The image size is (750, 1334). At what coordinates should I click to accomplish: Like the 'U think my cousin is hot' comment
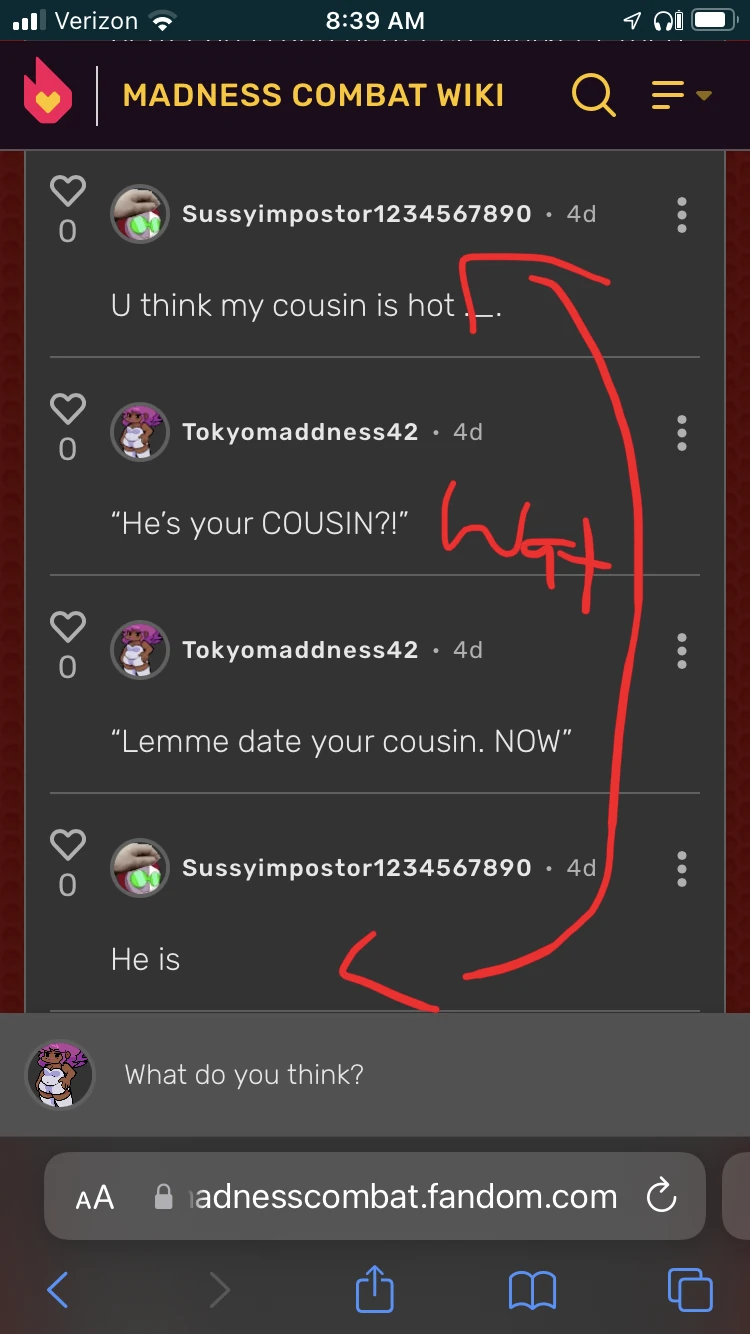coord(68,191)
